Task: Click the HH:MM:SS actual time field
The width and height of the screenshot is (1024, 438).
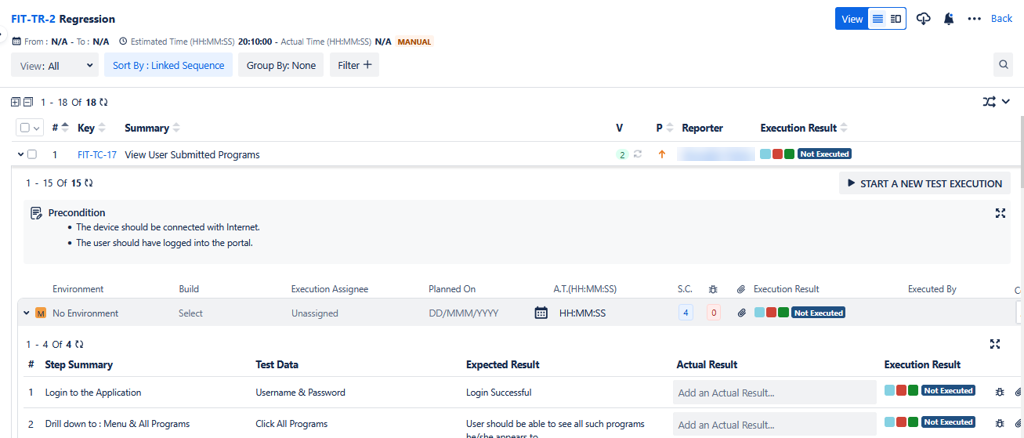Action: point(583,313)
